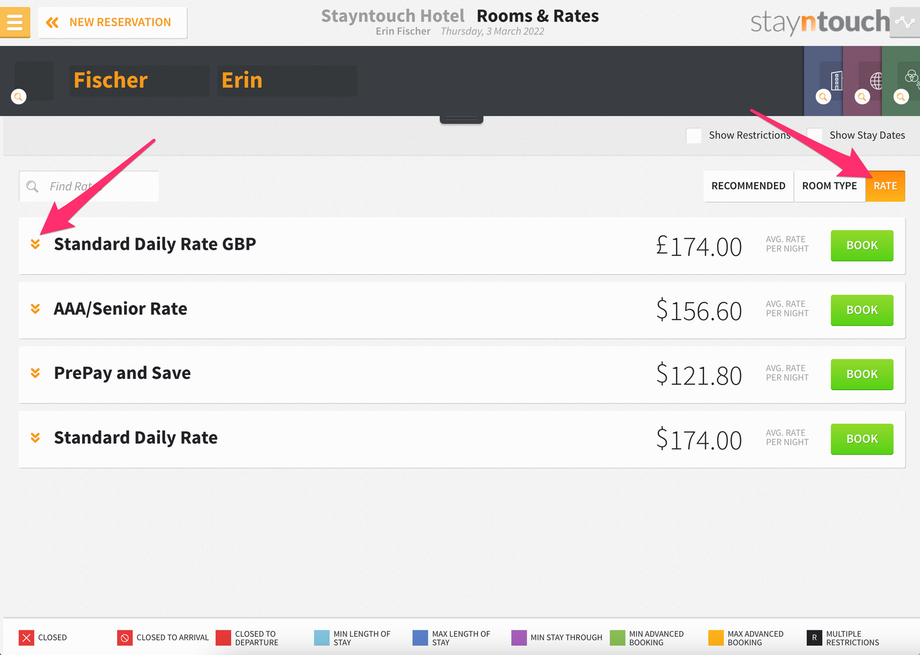Image resolution: width=920 pixels, height=655 pixels.
Task: Click Max Length of Stay swatch
Action: tap(420, 637)
